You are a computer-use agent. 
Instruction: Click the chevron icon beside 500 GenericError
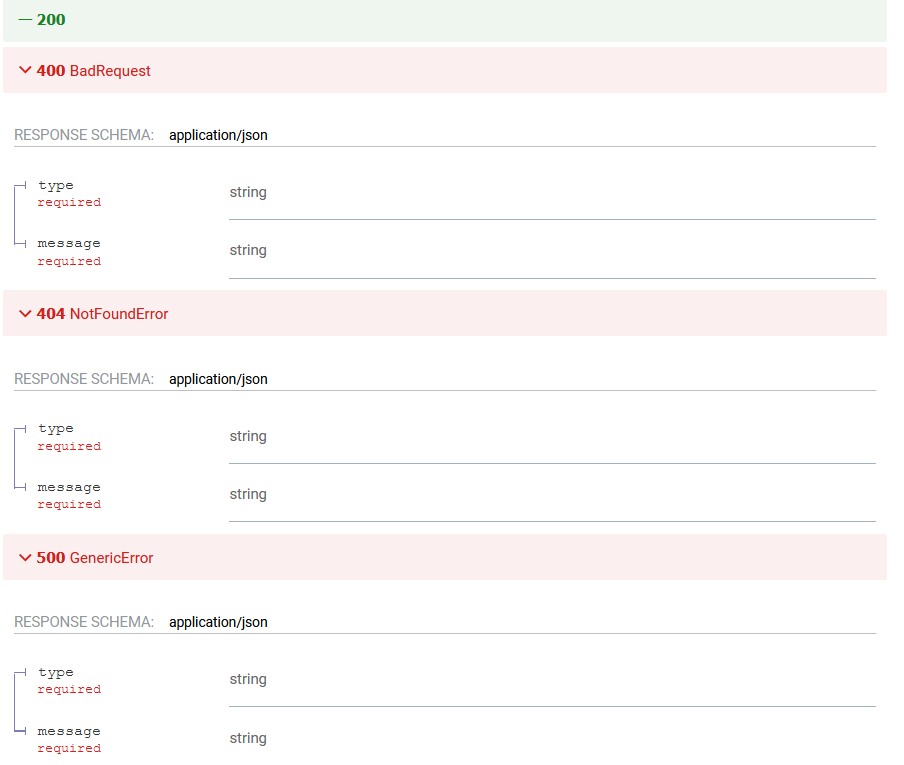click(25, 558)
